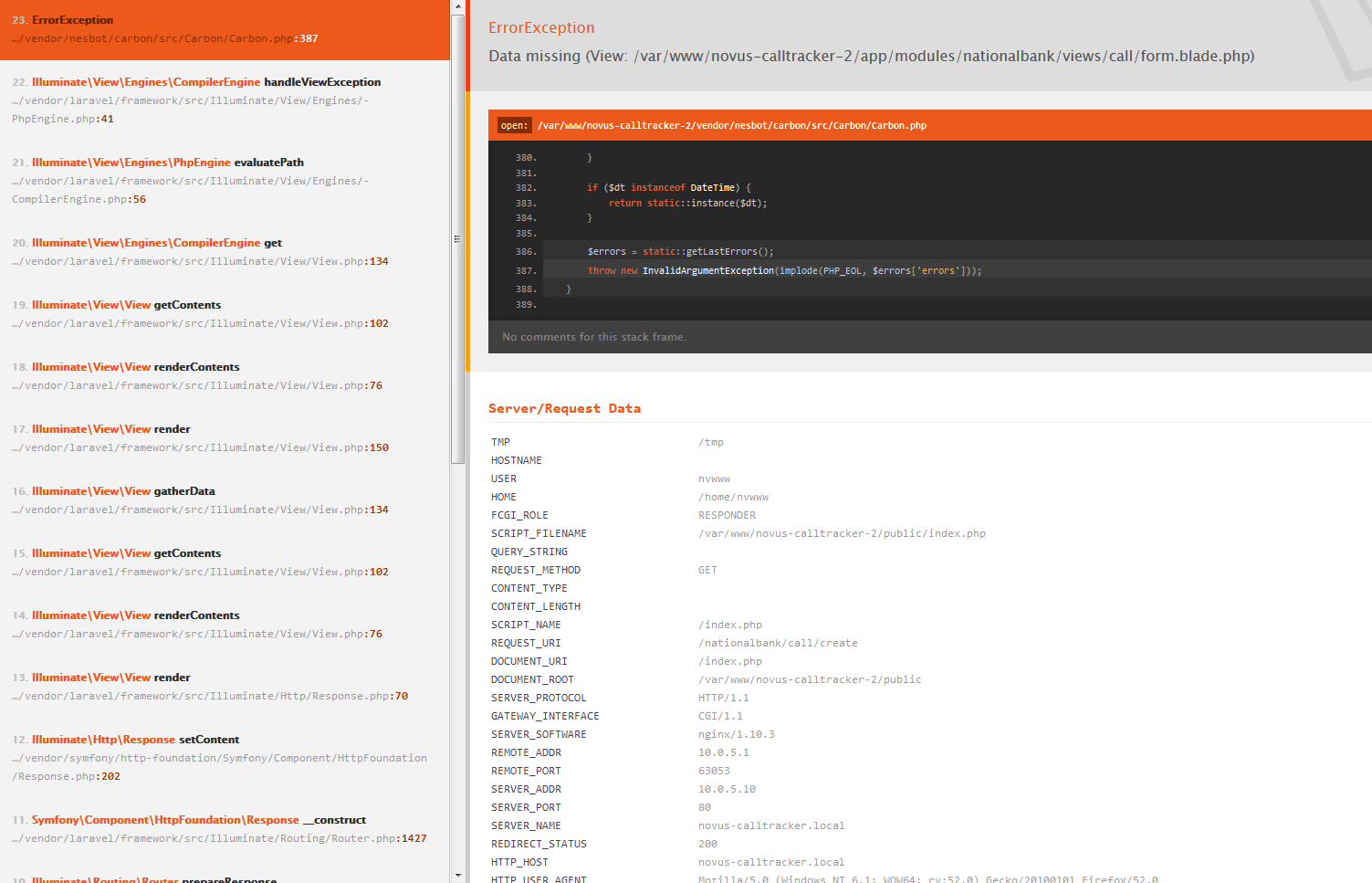
Task: Click SERVER_SOFTWARE value 'nginx/1.10.3'
Action: [737, 734]
